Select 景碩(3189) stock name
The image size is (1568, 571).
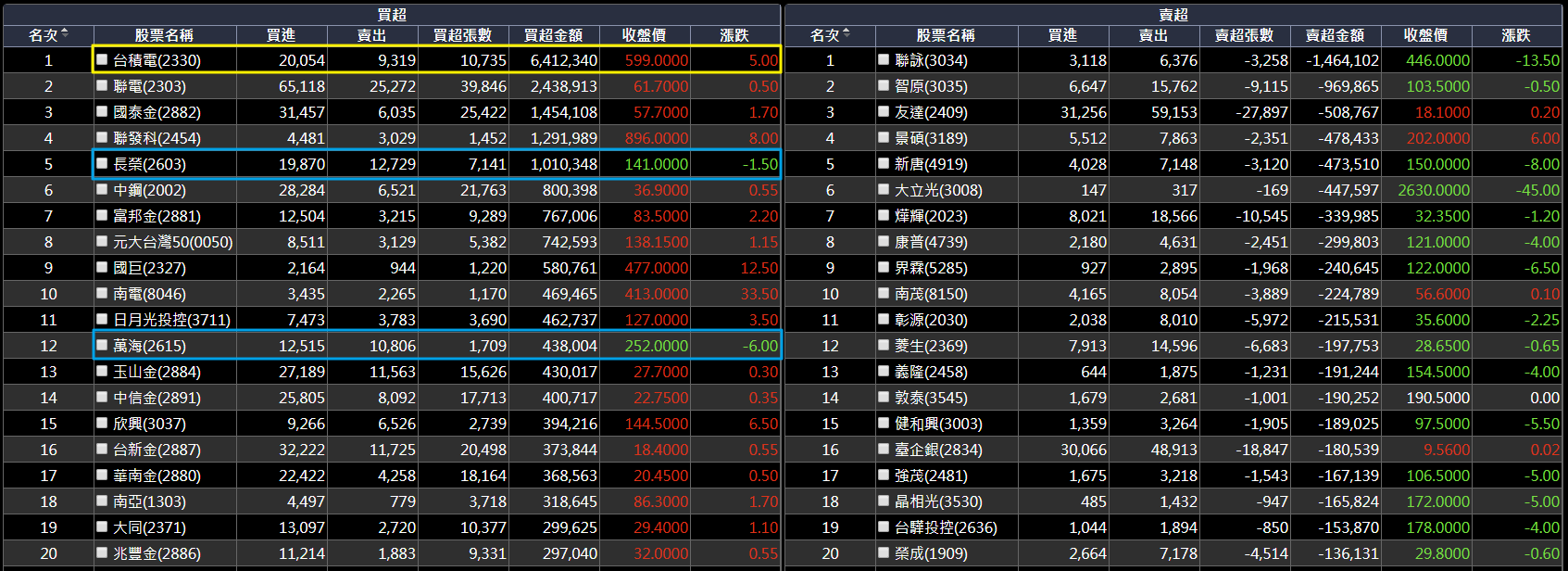coord(931,138)
